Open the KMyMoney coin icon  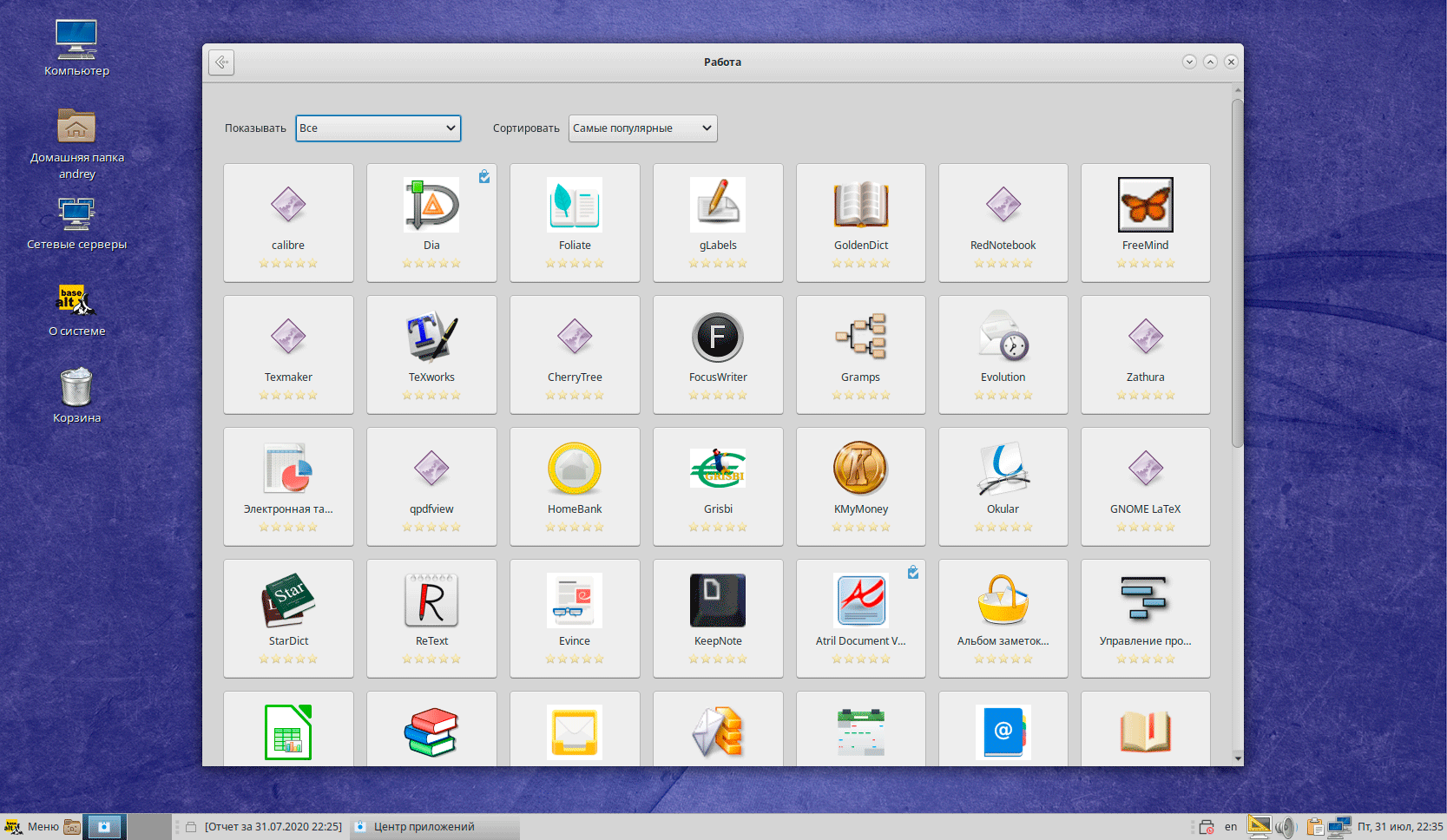(860, 469)
